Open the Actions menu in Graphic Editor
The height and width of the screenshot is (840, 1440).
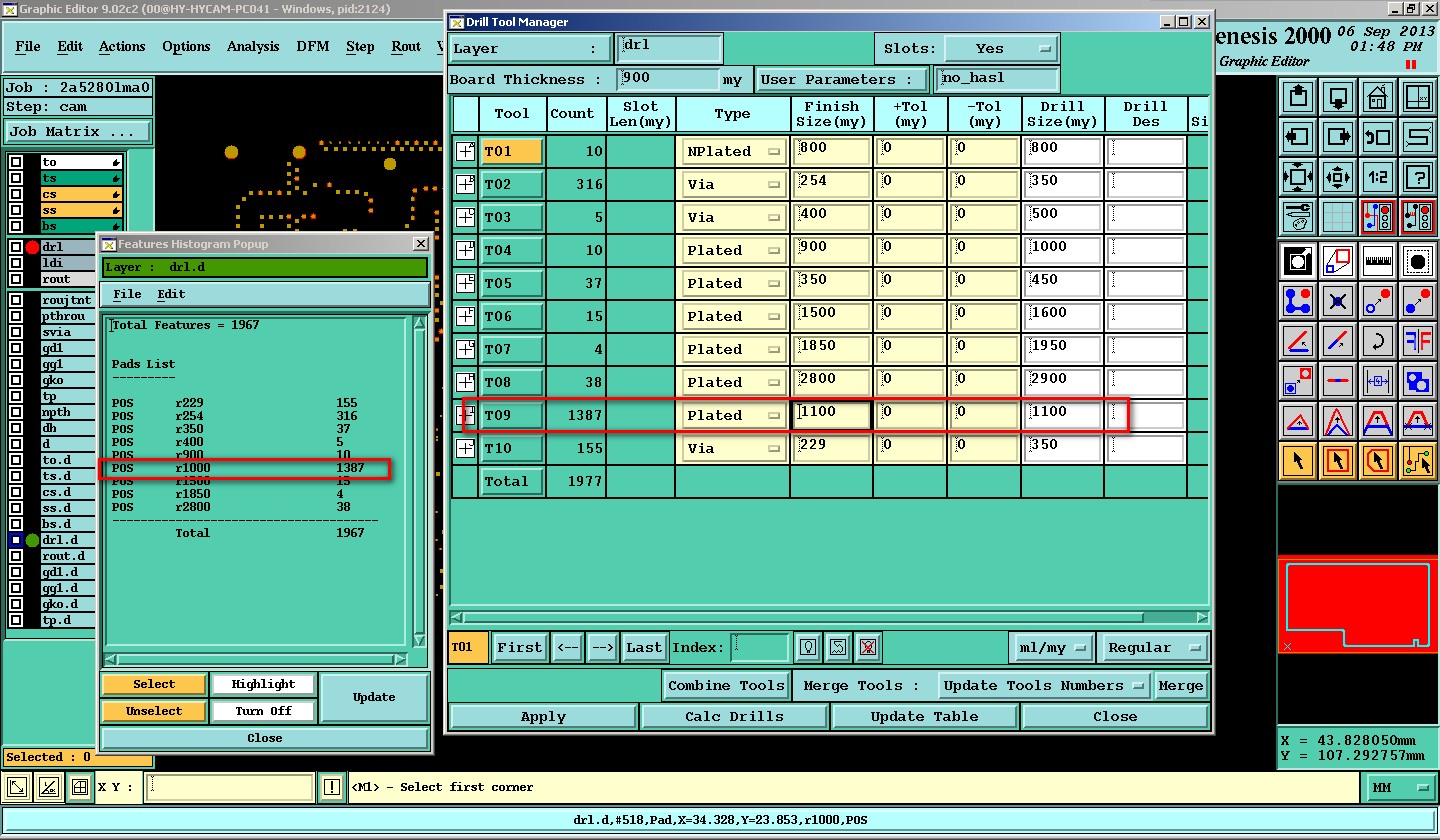[x=122, y=47]
